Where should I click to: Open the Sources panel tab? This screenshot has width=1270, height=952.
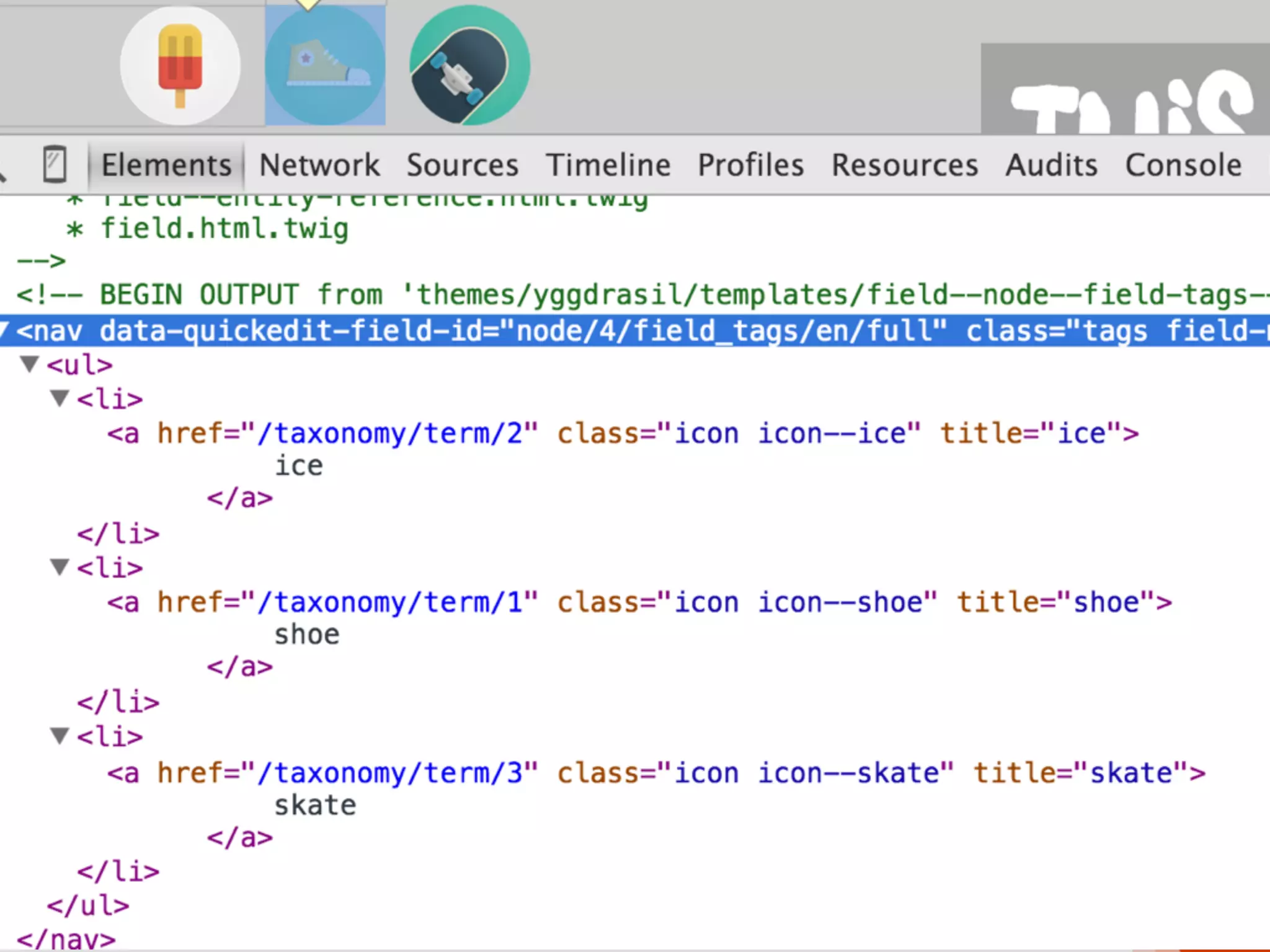(x=463, y=165)
